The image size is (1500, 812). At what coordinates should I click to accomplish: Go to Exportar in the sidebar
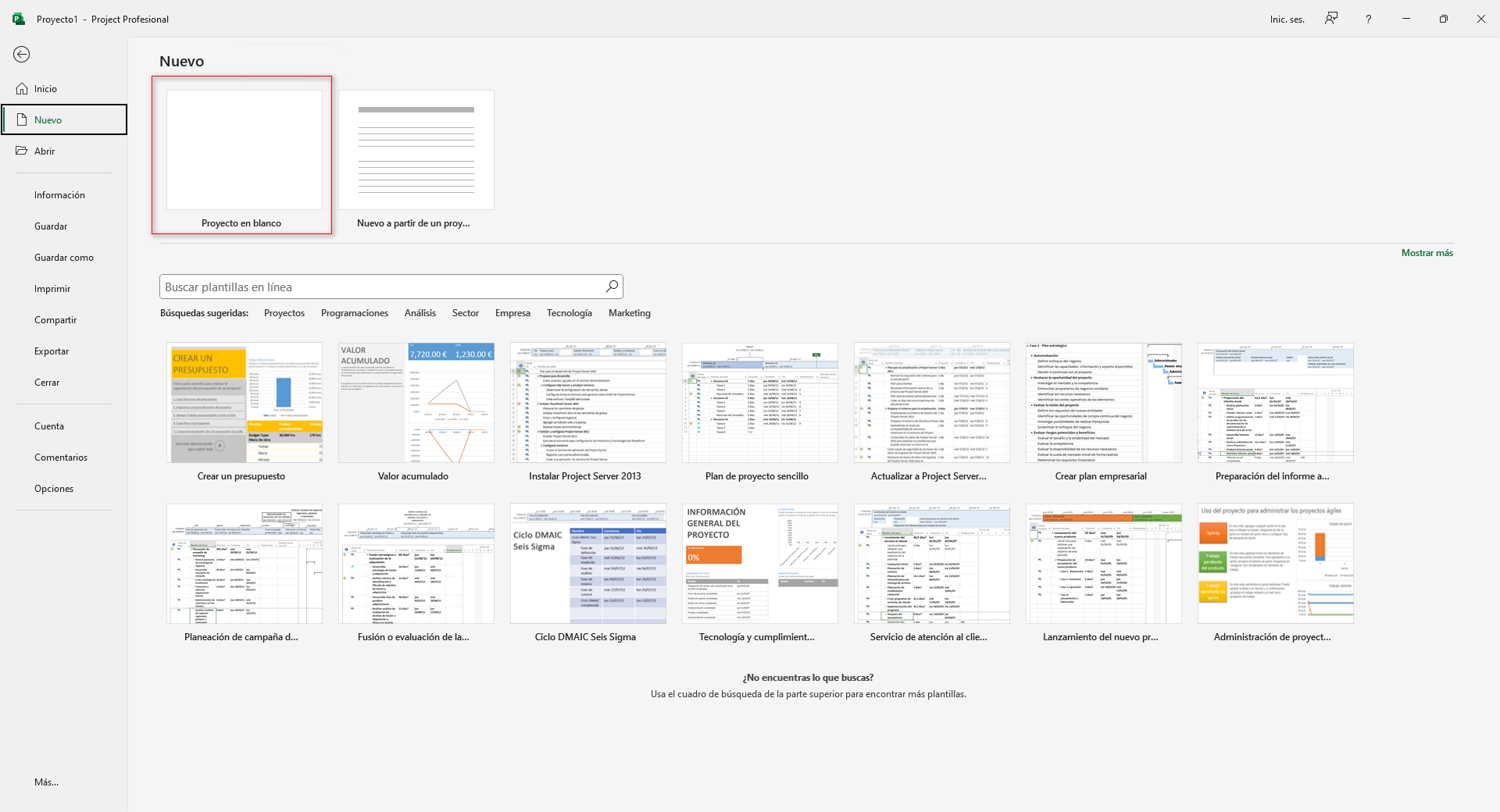point(52,351)
